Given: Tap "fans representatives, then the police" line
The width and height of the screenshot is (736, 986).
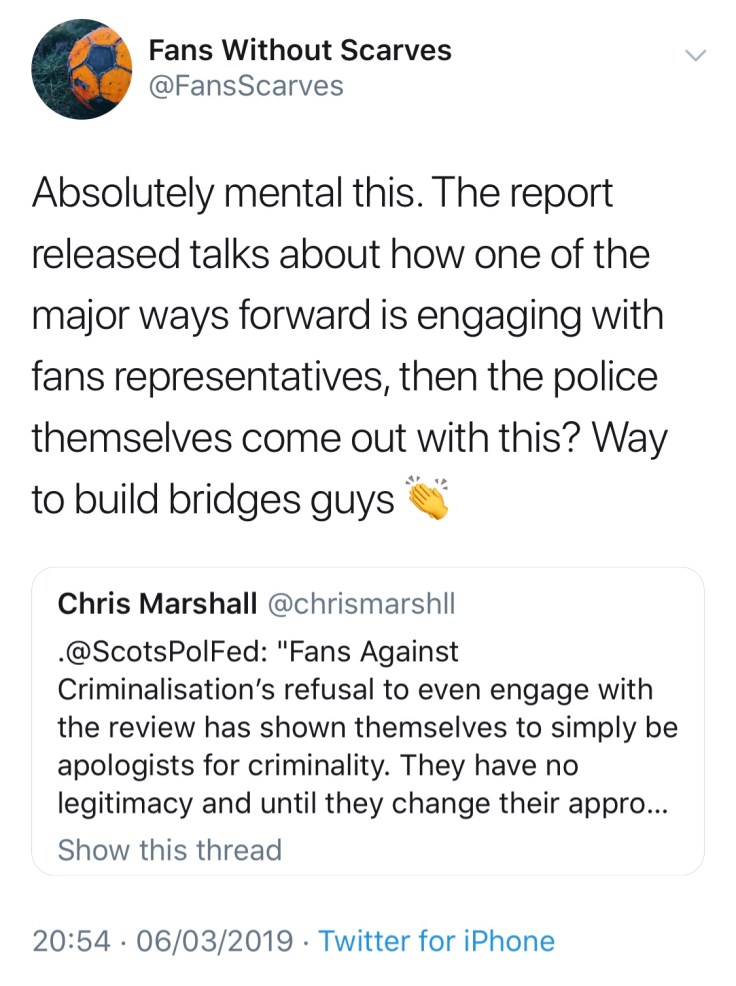Looking at the screenshot, I should [345, 377].
